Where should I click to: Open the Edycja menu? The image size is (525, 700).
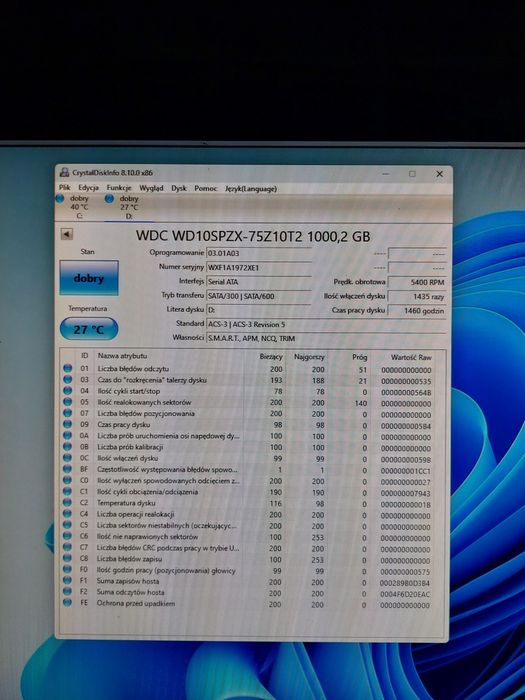88,188
